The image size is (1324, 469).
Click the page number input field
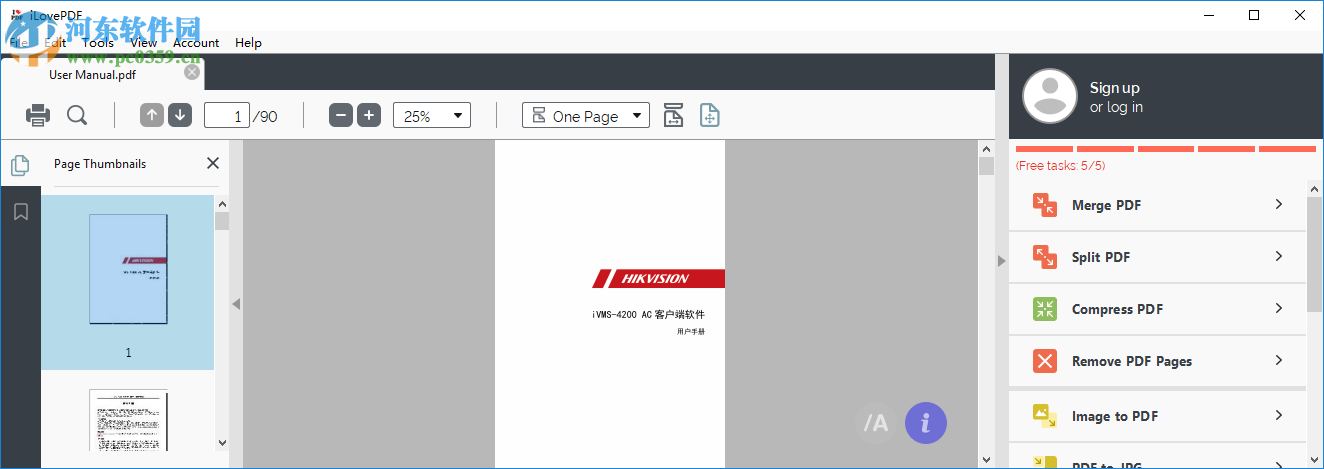pos(227,116)
